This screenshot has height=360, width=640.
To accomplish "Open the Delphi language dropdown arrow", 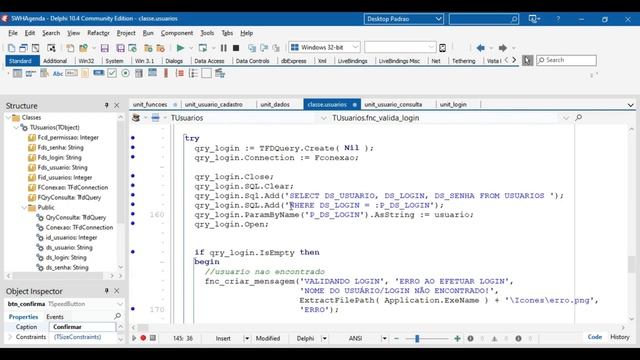I will click(324, 338).
